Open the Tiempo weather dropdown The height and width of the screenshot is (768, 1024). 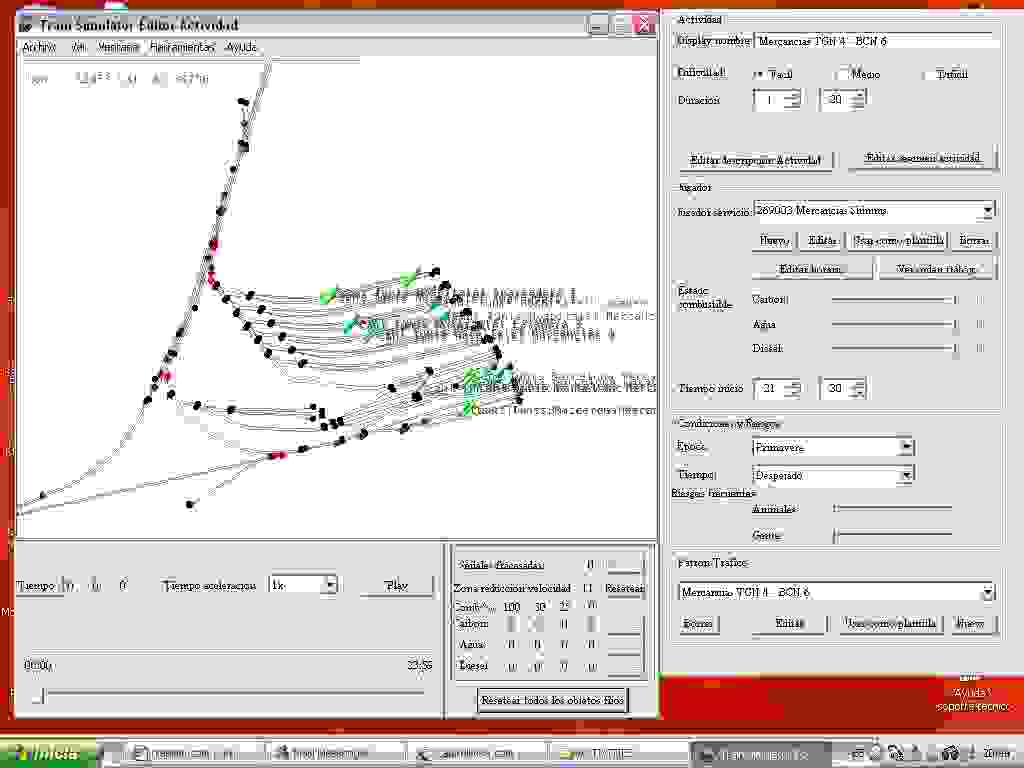905,475
